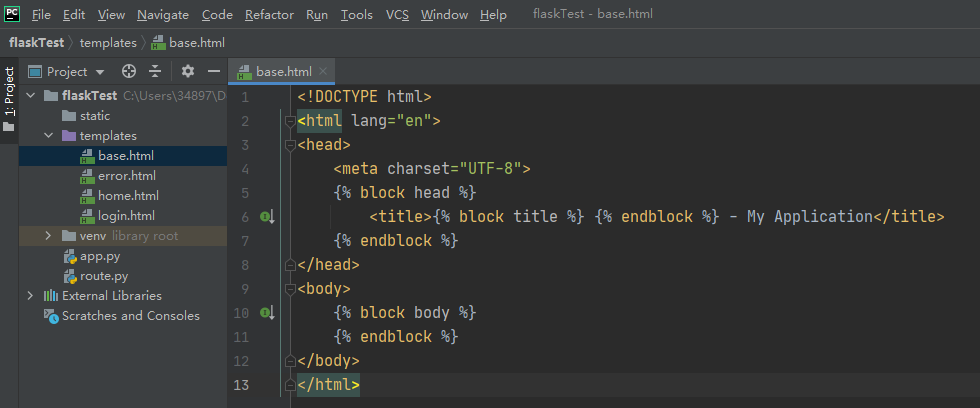Image resolution: width=980 pixels, height=408 pixels.
Task: Click the login.html file icon
Action: 88,216
